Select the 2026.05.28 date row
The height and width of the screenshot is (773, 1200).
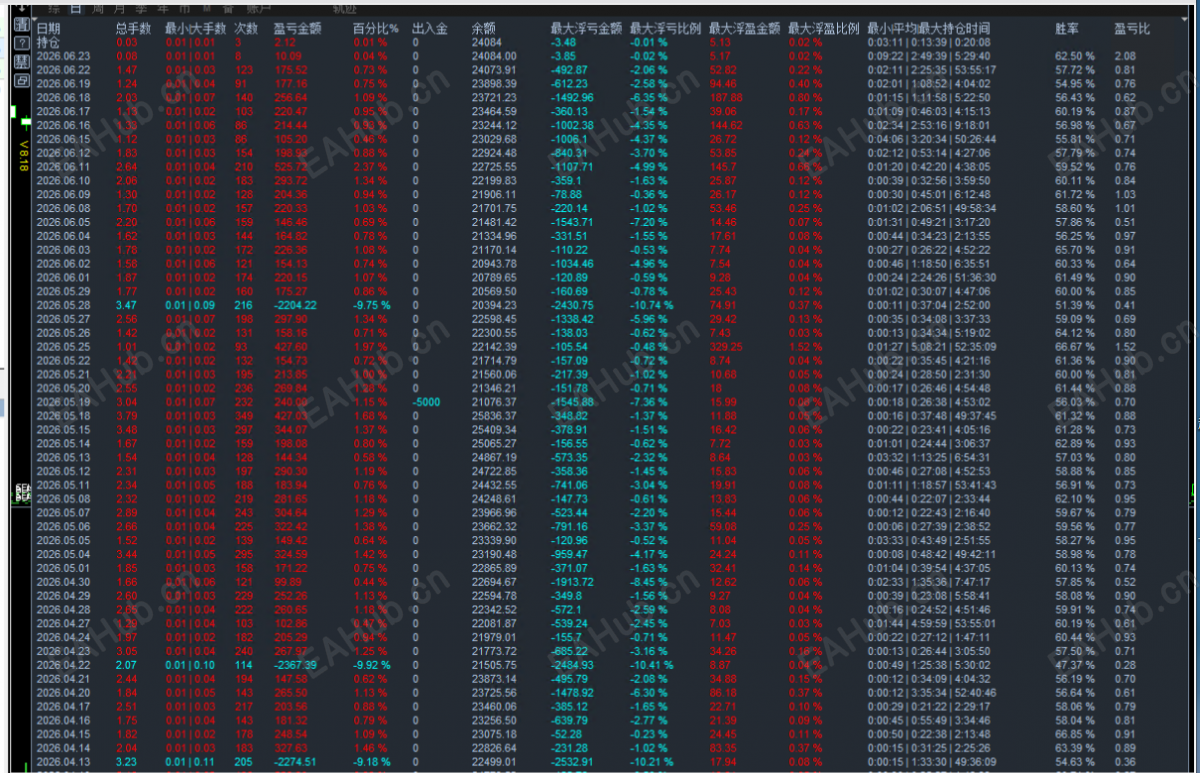coord(62,304)
